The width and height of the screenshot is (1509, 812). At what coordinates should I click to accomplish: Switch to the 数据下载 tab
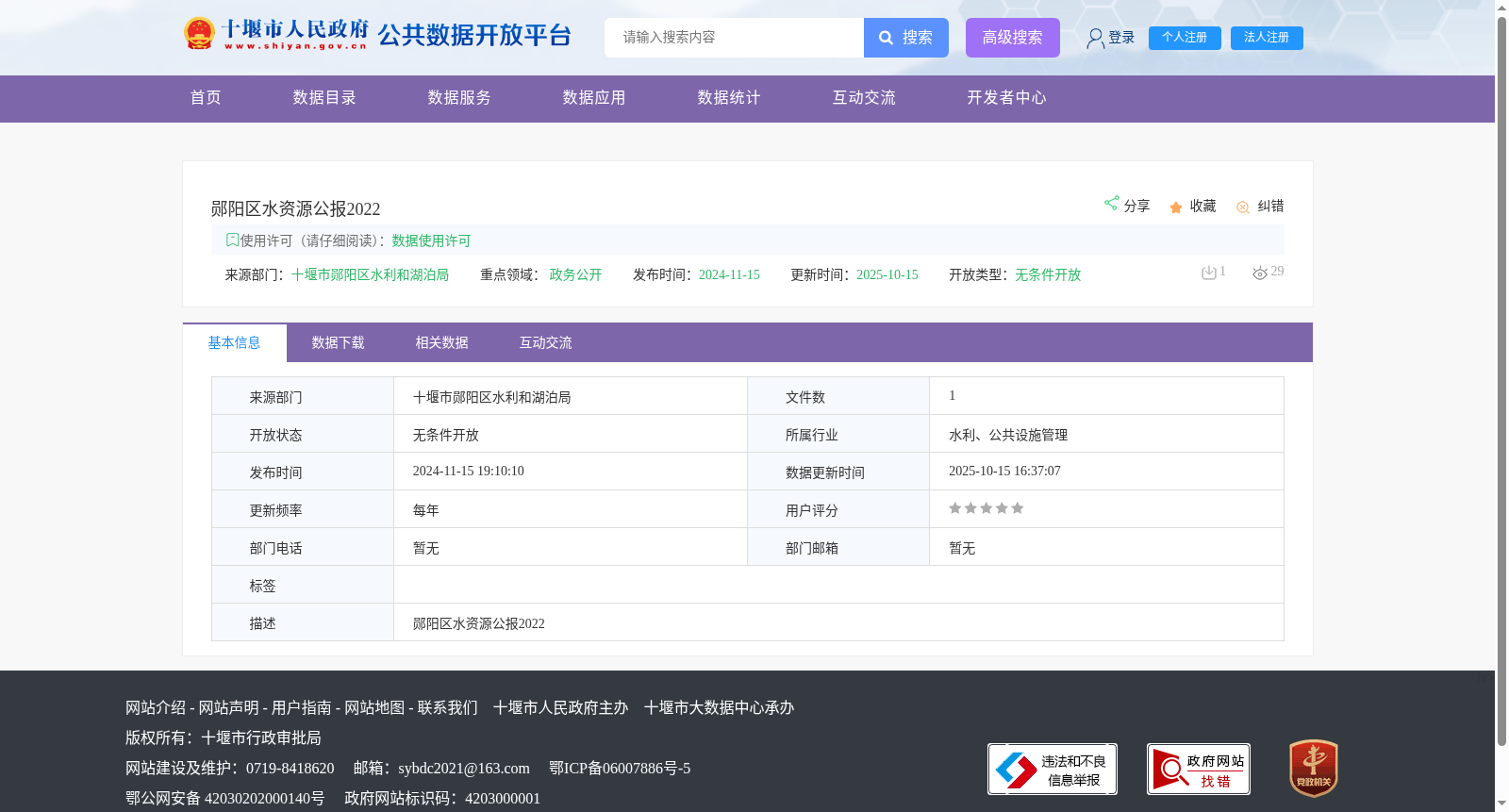[338, 343]
